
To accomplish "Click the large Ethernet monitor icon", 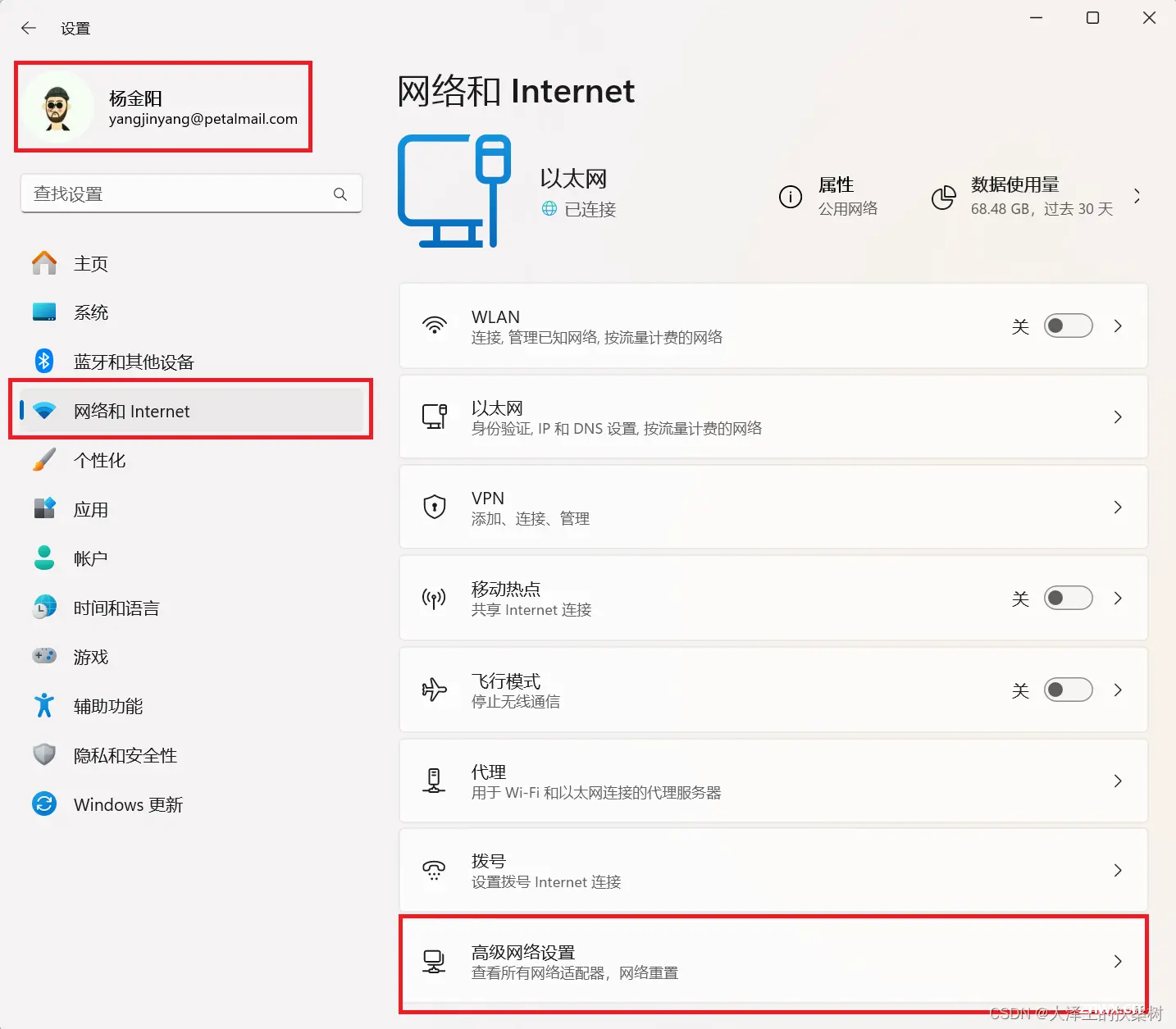I will coord(454,191).
